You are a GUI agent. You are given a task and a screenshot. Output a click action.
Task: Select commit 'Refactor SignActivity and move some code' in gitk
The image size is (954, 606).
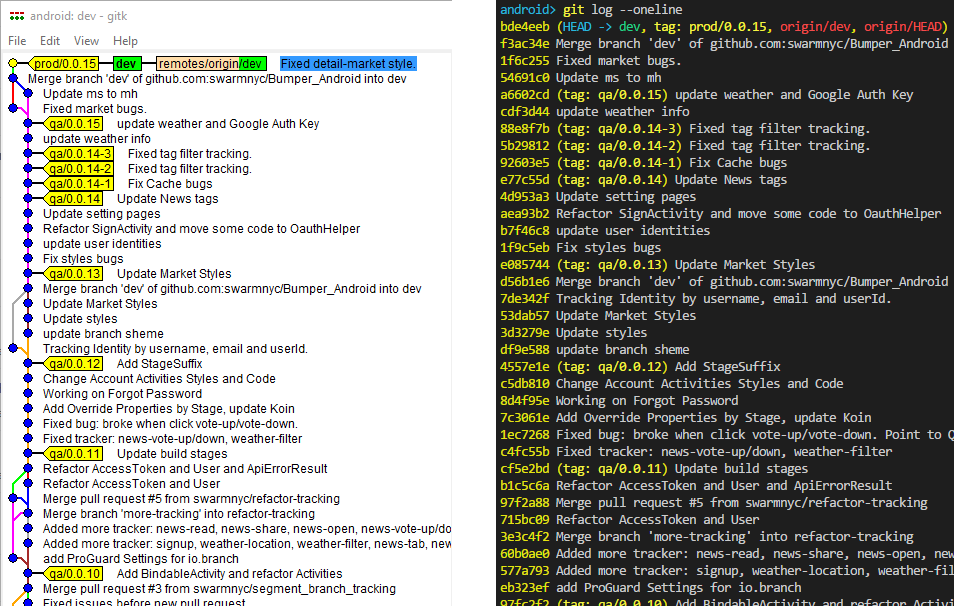coord(201,229)
